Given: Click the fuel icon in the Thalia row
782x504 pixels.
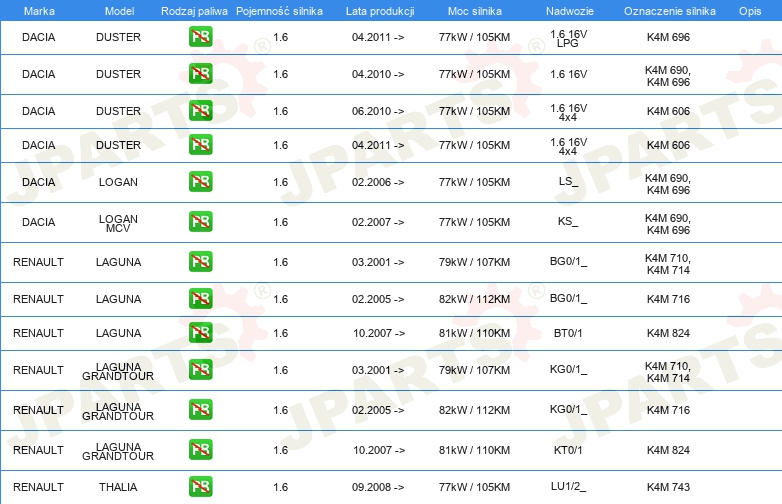Looking at the screenshot, I should (x=200, y=487).
